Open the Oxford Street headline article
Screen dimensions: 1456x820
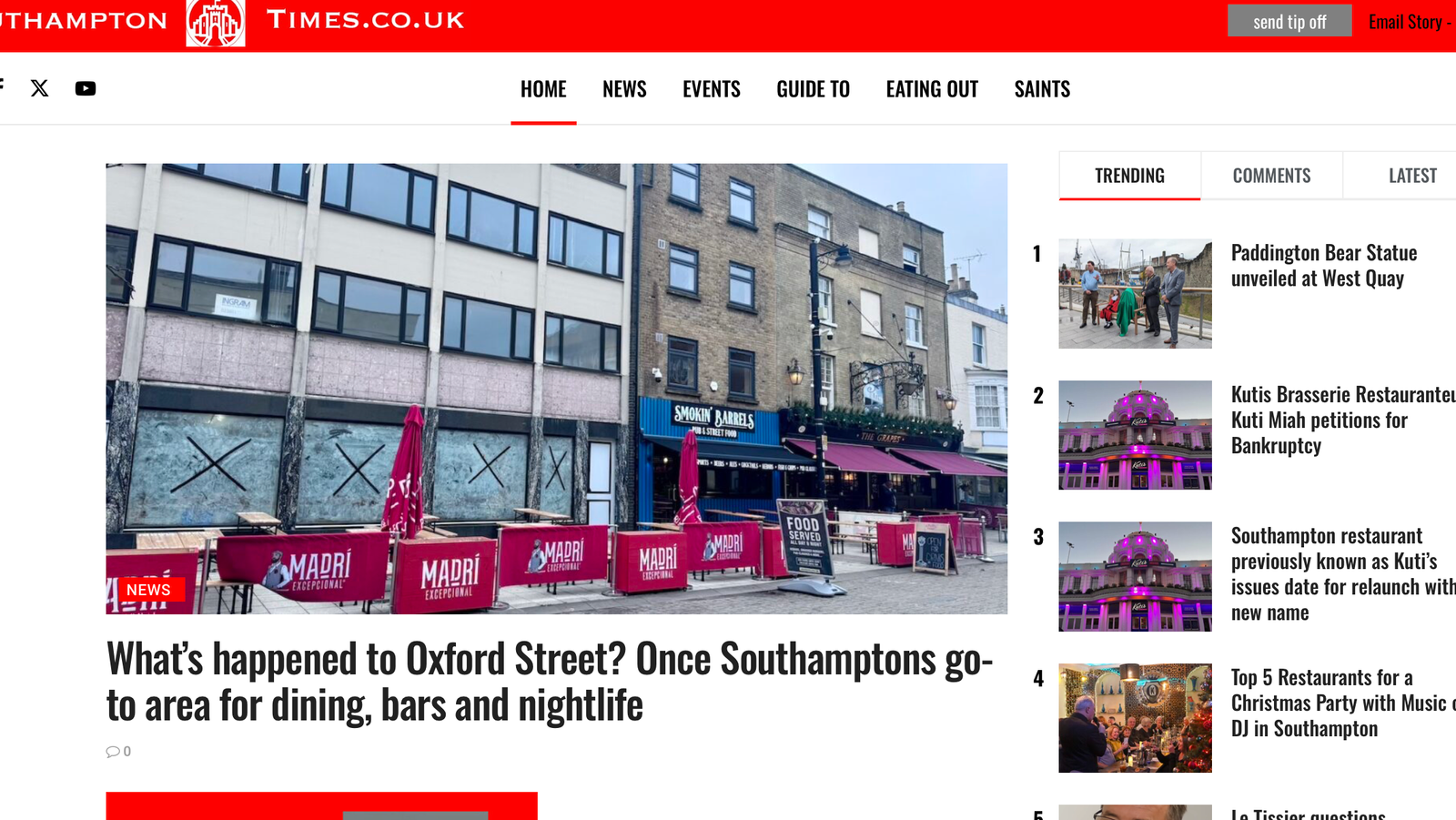550,682
